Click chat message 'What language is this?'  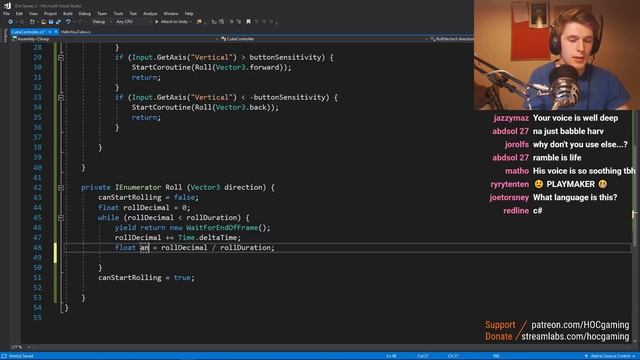[x=575, y=198]
